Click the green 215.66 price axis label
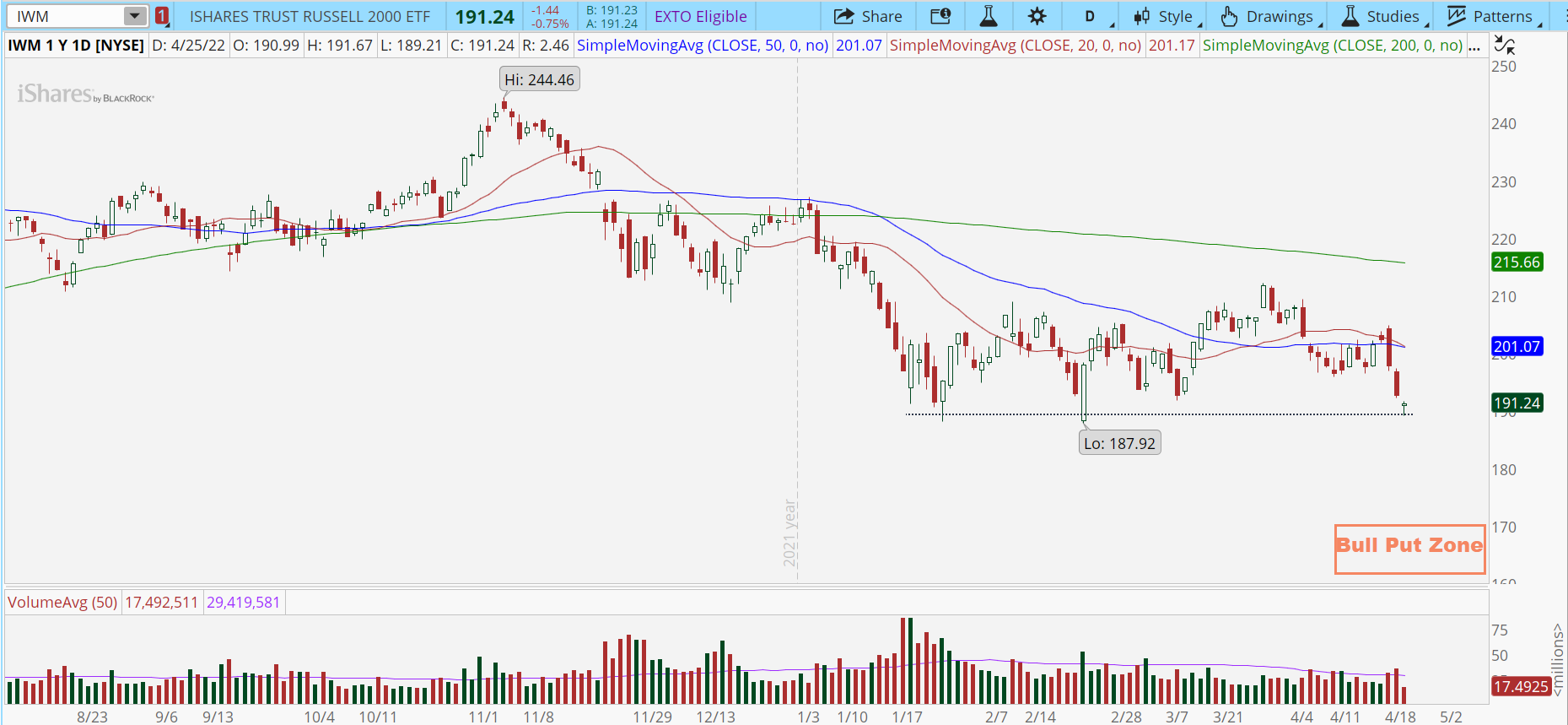Screen dimensions: 1568x725 [1517, 262]
